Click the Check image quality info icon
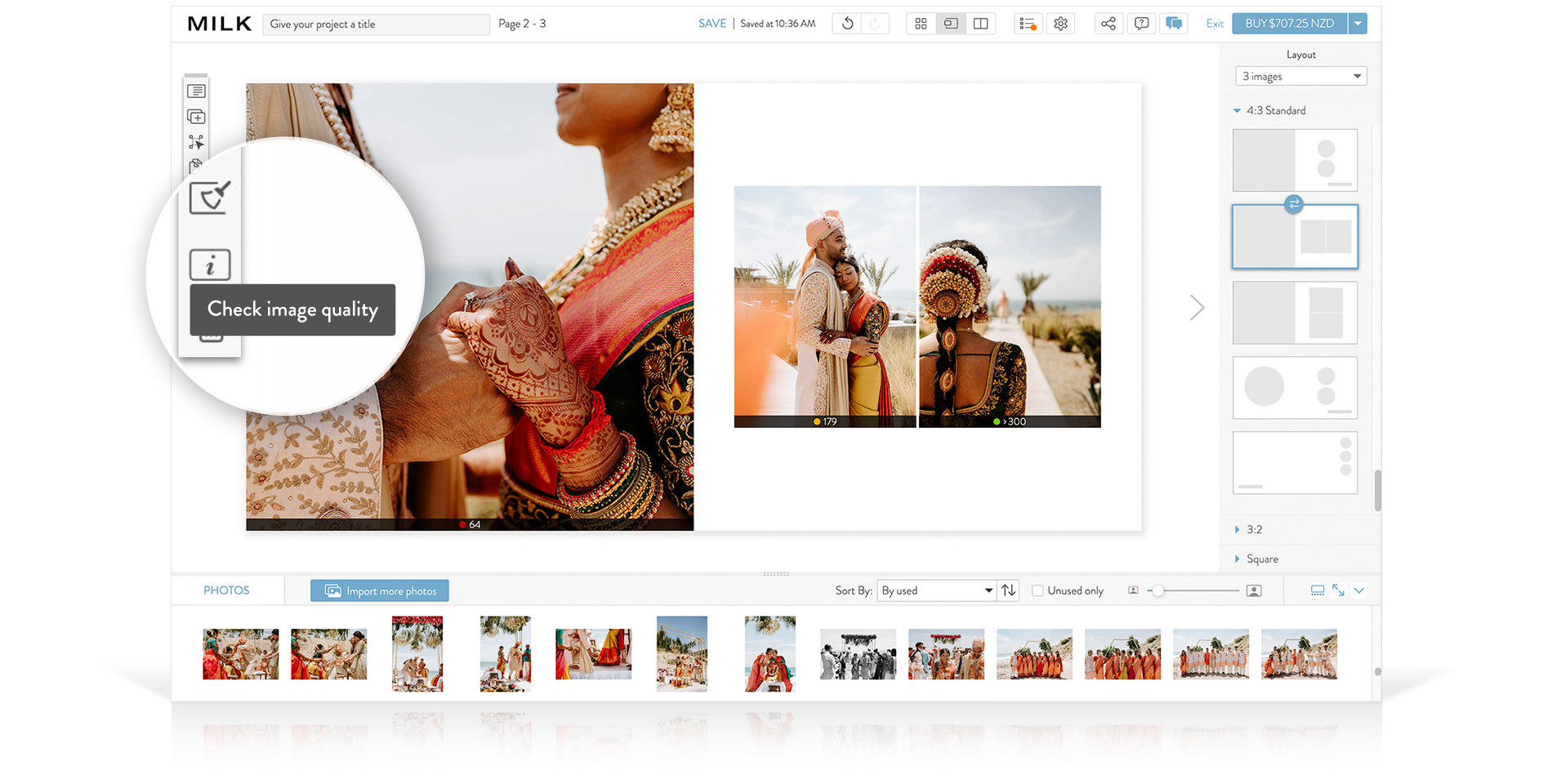Screen dimensions: 1552x784 click(x=210, y=265)
